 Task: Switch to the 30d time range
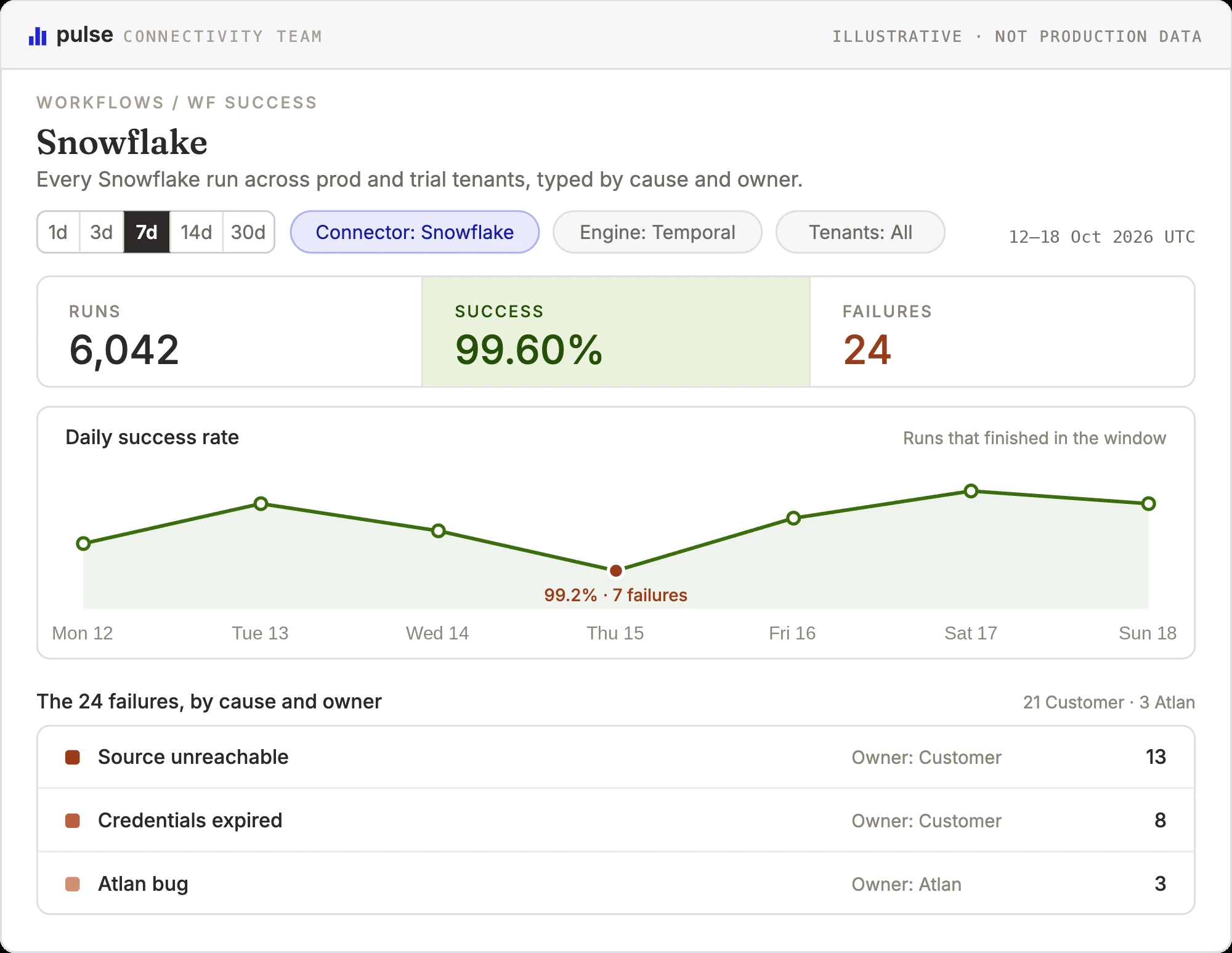coord(248,232)
